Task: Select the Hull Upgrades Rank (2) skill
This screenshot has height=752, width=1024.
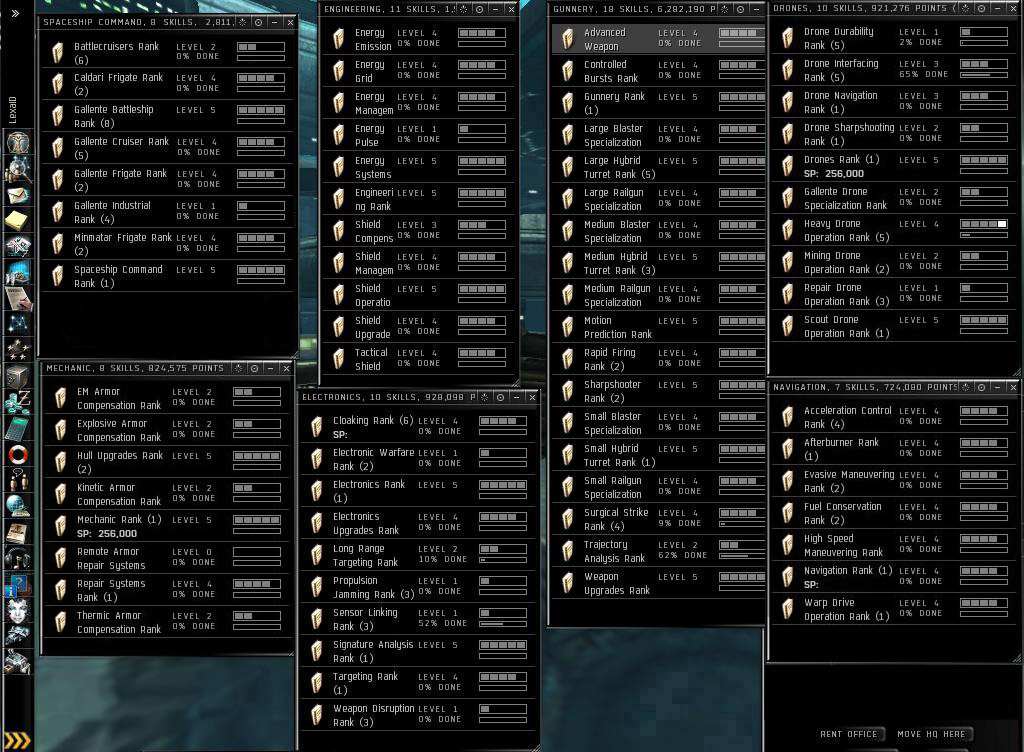Action: click(x=166, y=462)
